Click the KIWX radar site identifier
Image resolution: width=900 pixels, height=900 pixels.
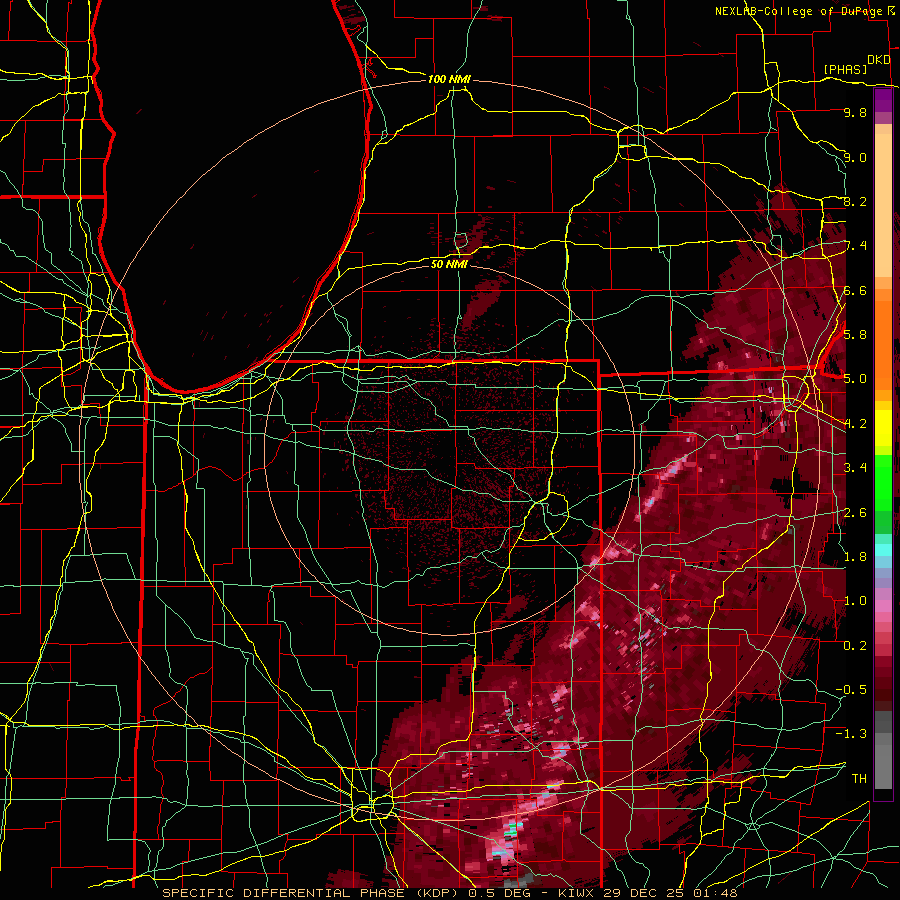click(577, 893)
